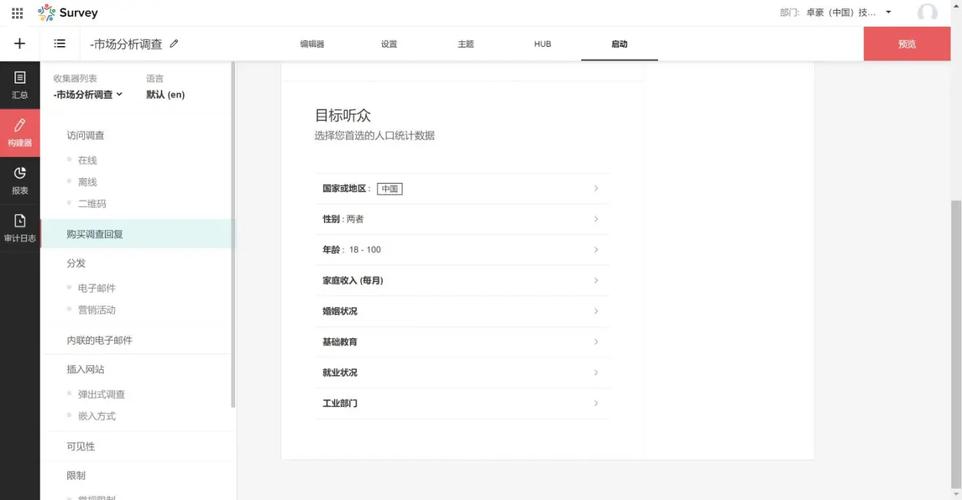Expand the 工业部门 row chevron
962x500 pixels.
coord(596,403)
